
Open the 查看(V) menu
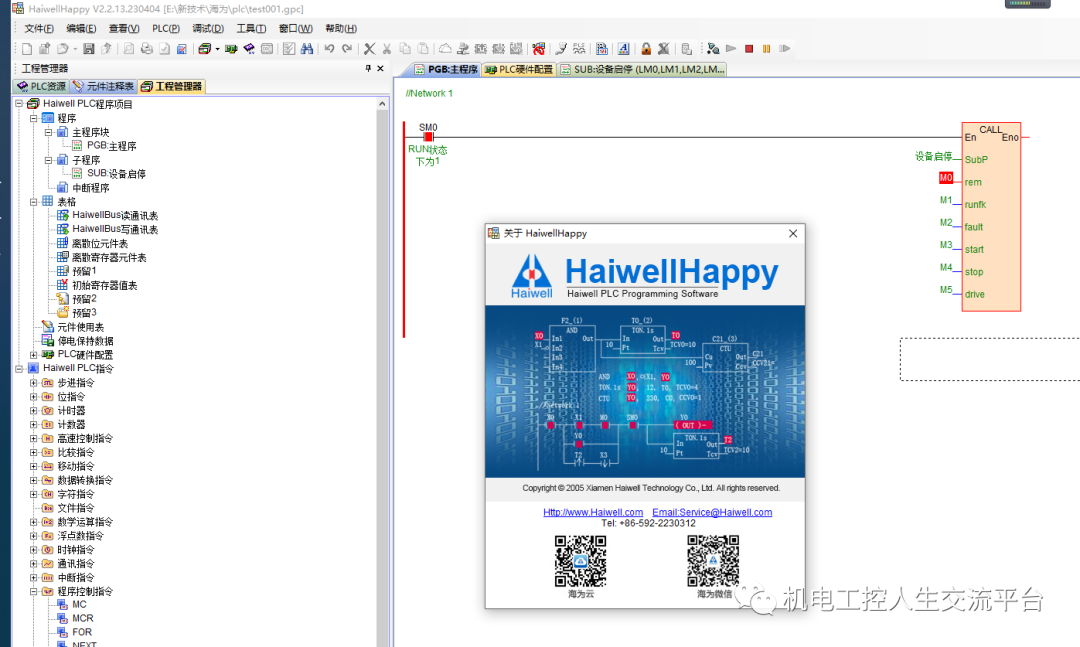[x=124, y=28]
